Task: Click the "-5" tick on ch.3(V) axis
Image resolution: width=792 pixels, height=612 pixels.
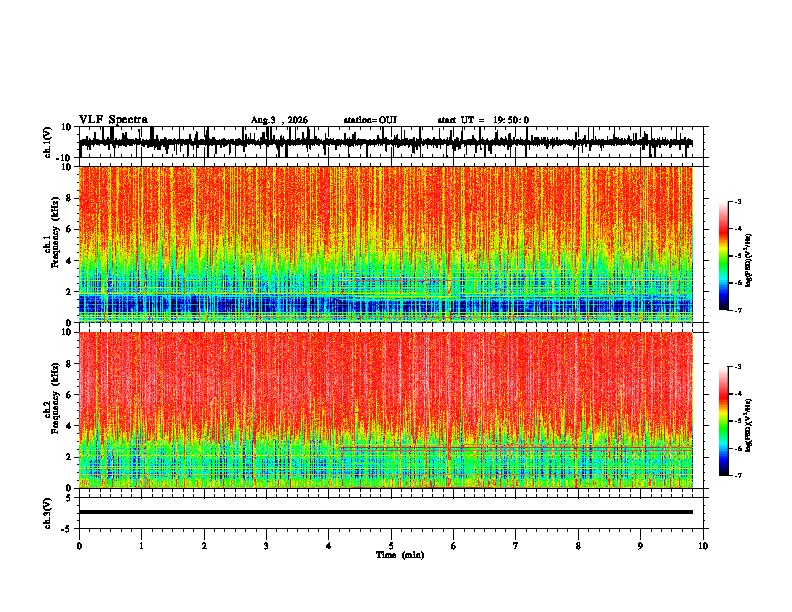Action: pyautogui.click(x=68, y=529)
